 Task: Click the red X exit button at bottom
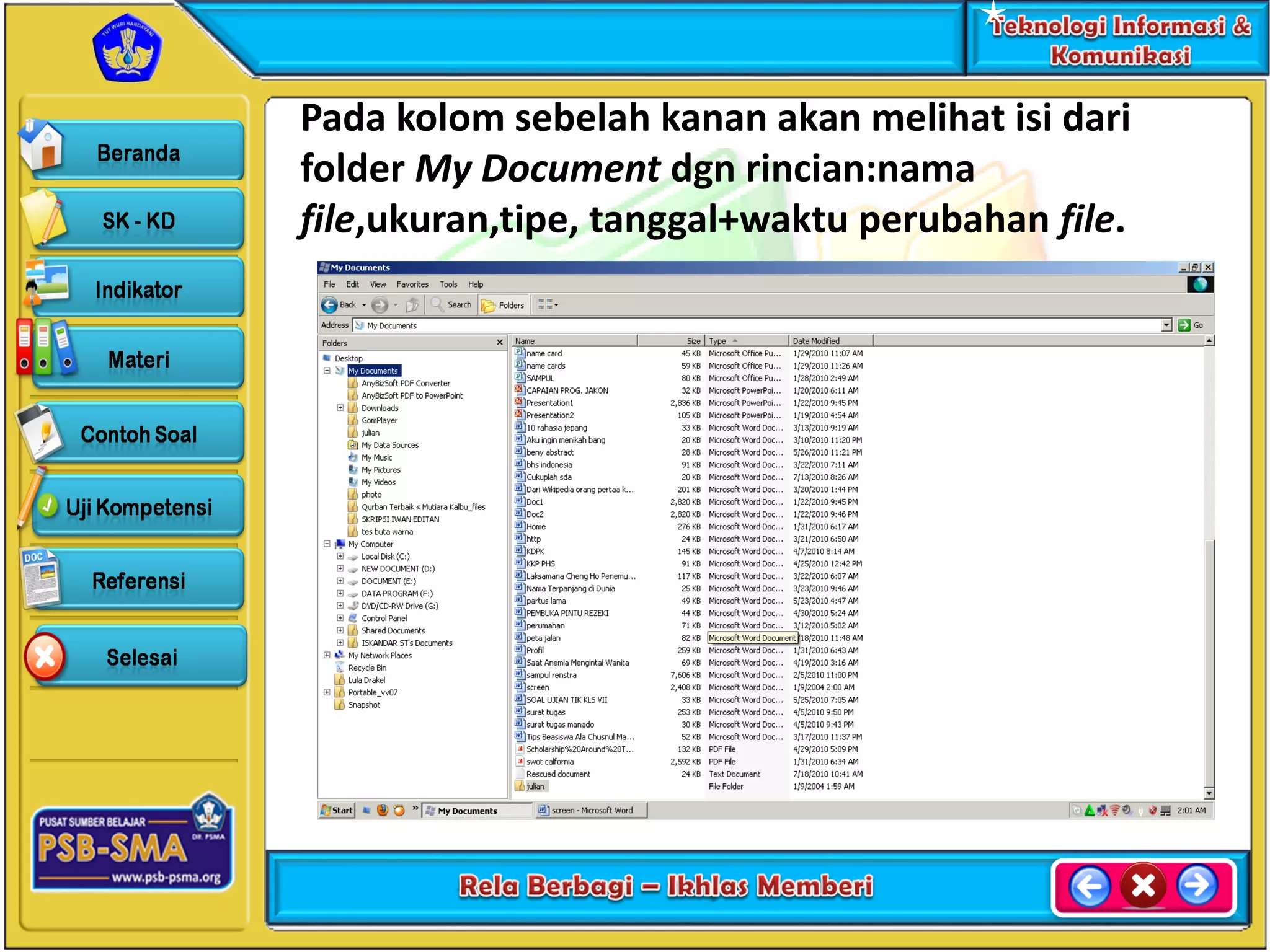(x=1143, y=886)
